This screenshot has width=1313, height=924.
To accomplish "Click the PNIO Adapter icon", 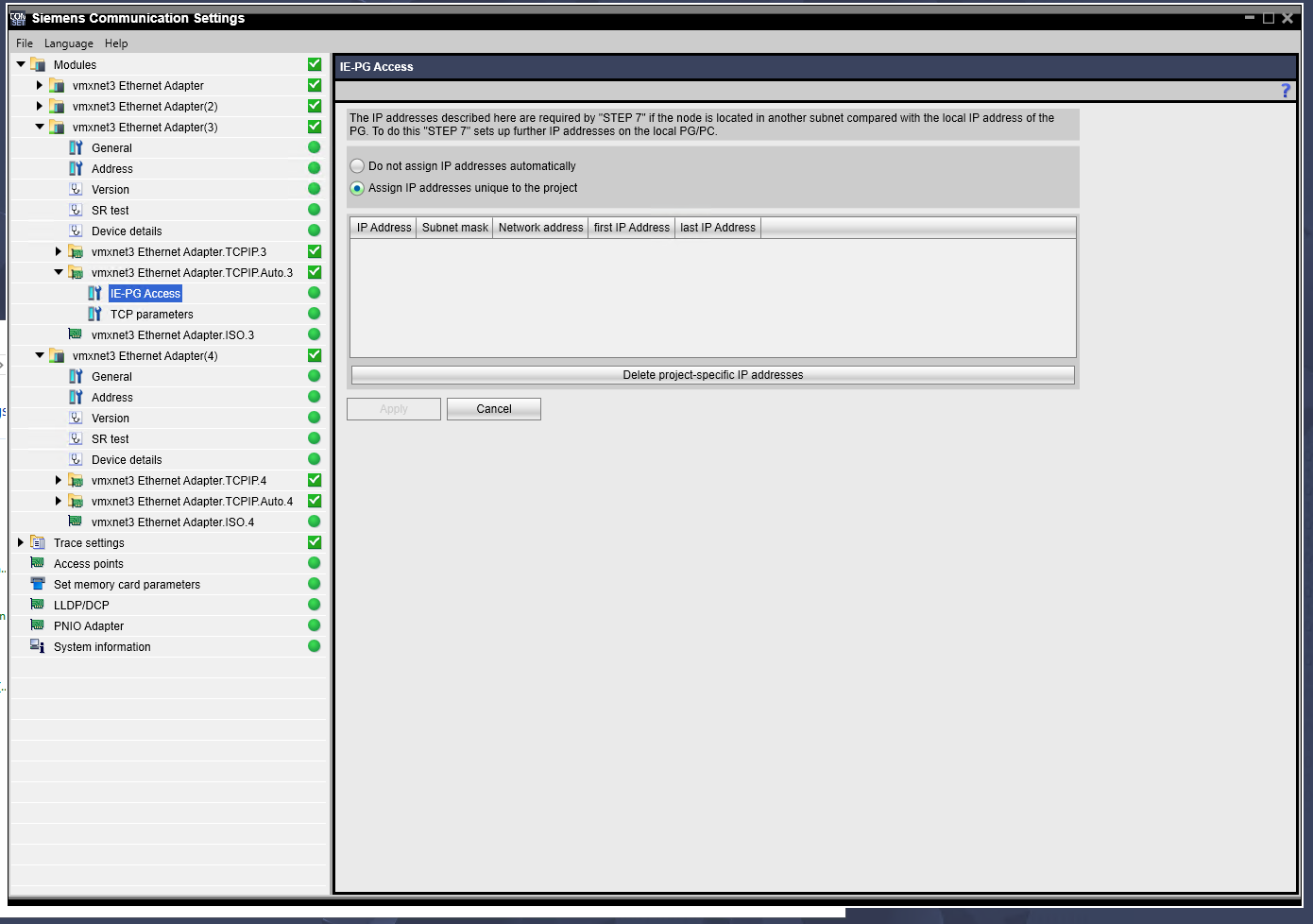I will (38, 625).
